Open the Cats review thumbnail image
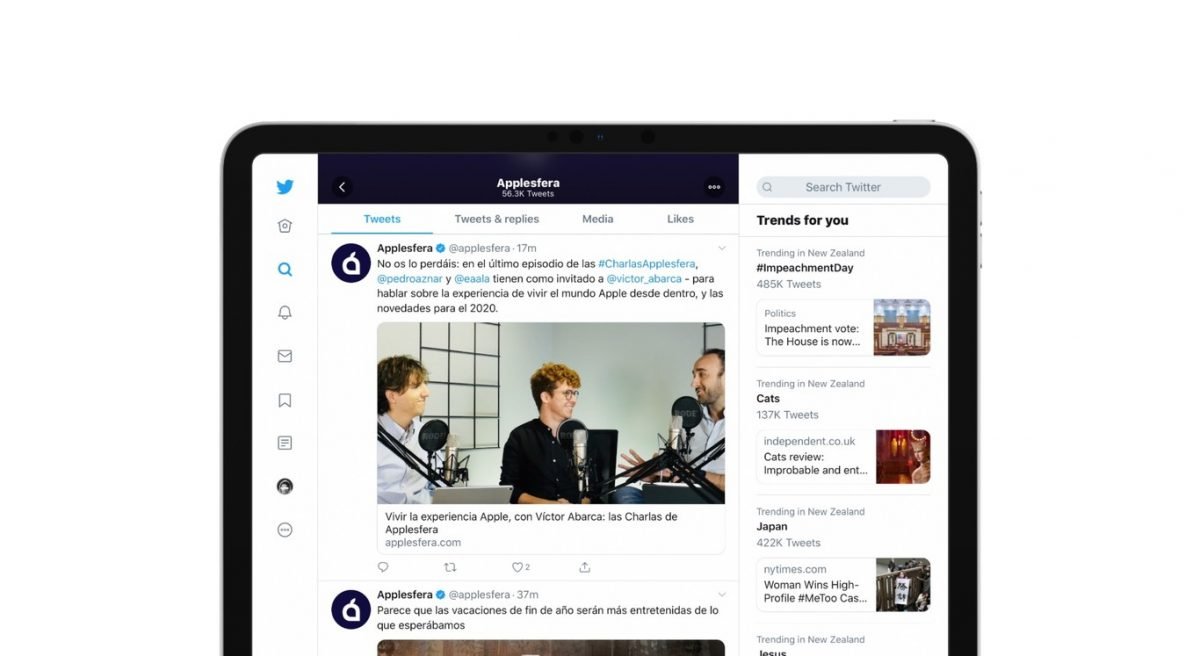The height and width of the screenshot is (656, 1200). [x=903, y=457]
